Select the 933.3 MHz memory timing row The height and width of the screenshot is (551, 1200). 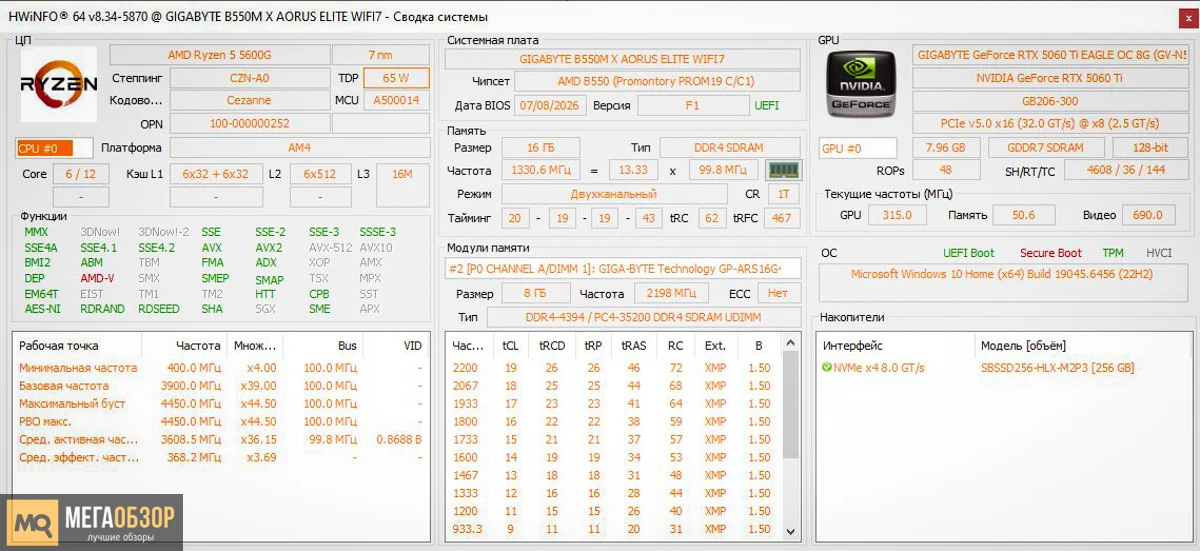[615, 529]
